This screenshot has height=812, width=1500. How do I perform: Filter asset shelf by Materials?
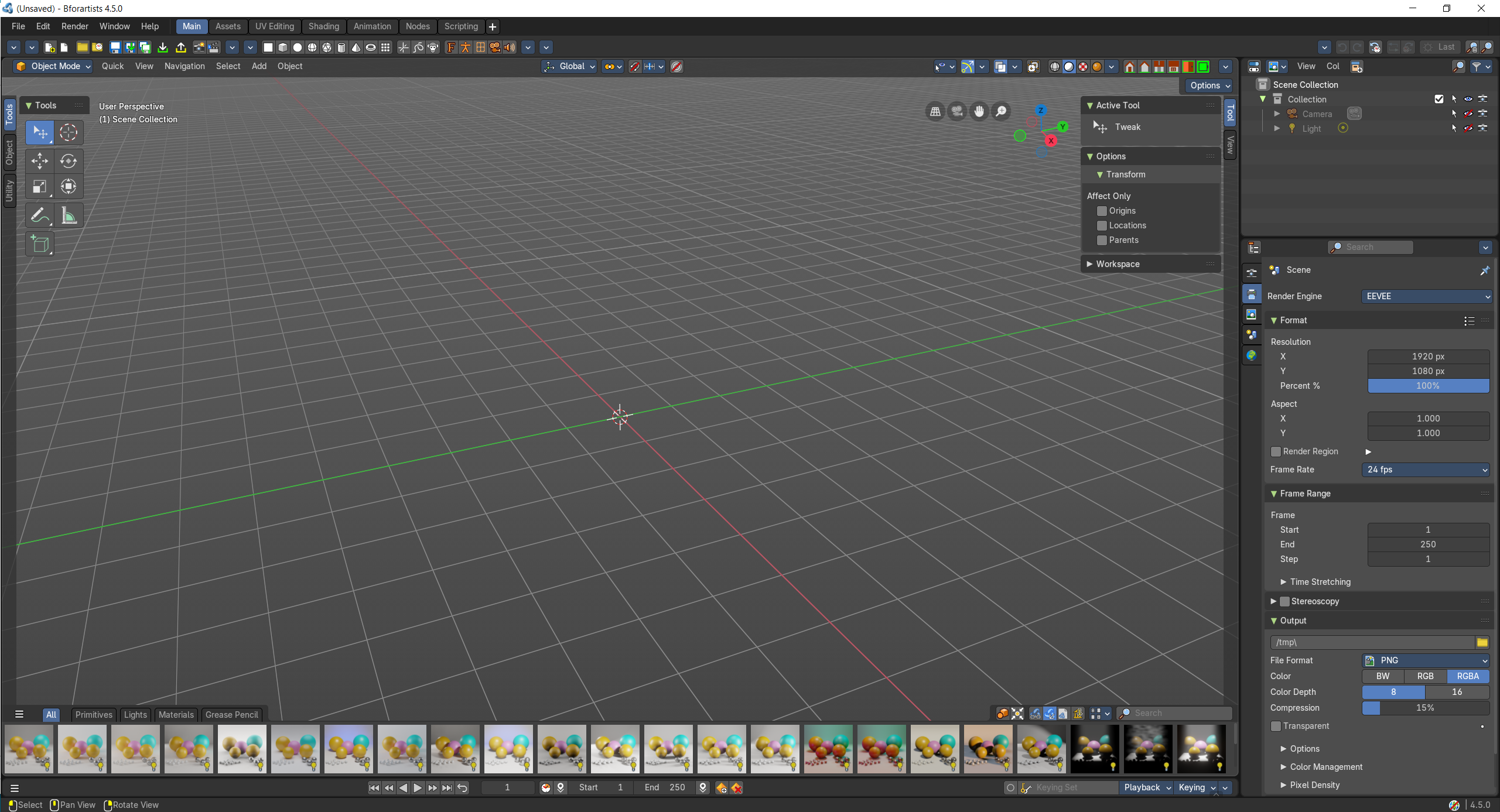click(x=176, y=715)
